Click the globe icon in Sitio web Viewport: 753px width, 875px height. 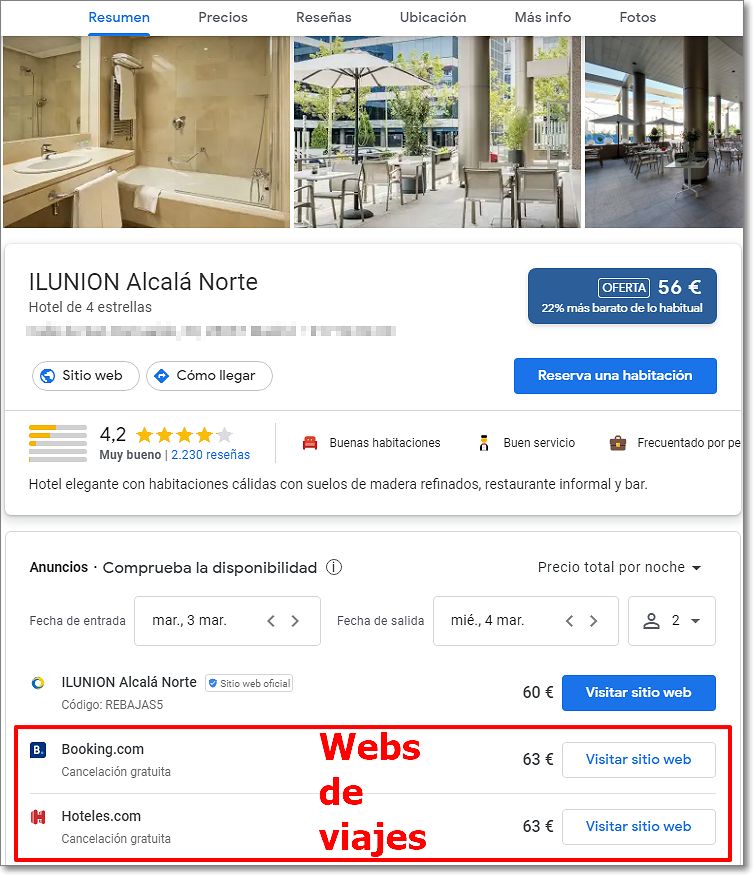(48, 376)
